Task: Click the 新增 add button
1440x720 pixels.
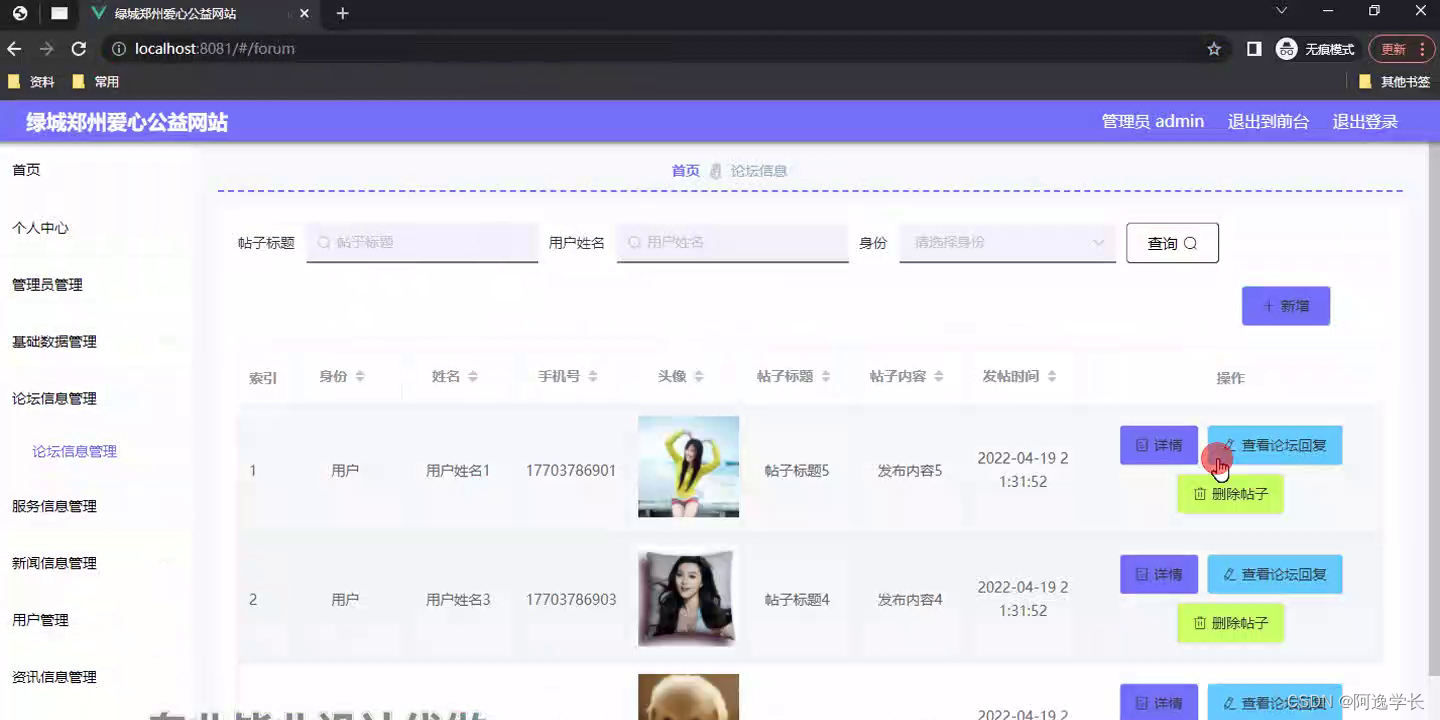Action: click(1286, 306)
